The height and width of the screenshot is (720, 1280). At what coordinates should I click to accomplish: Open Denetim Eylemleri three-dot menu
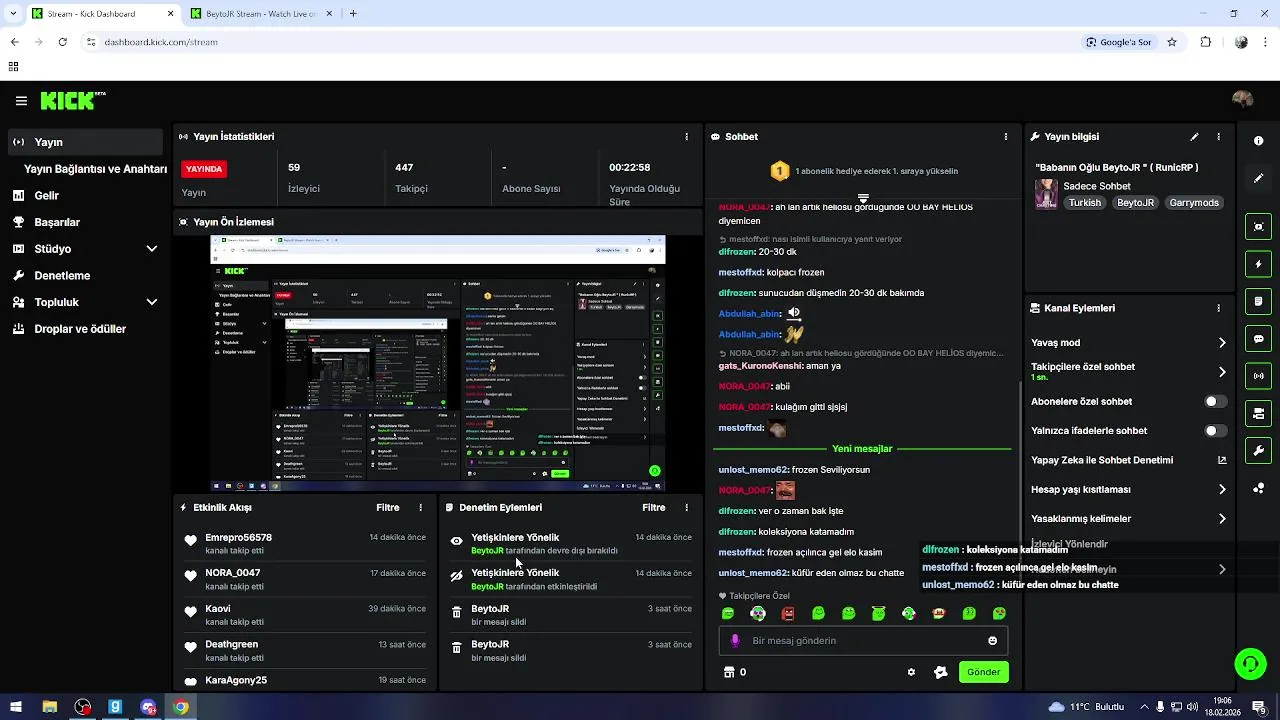(x=686, y=508)
